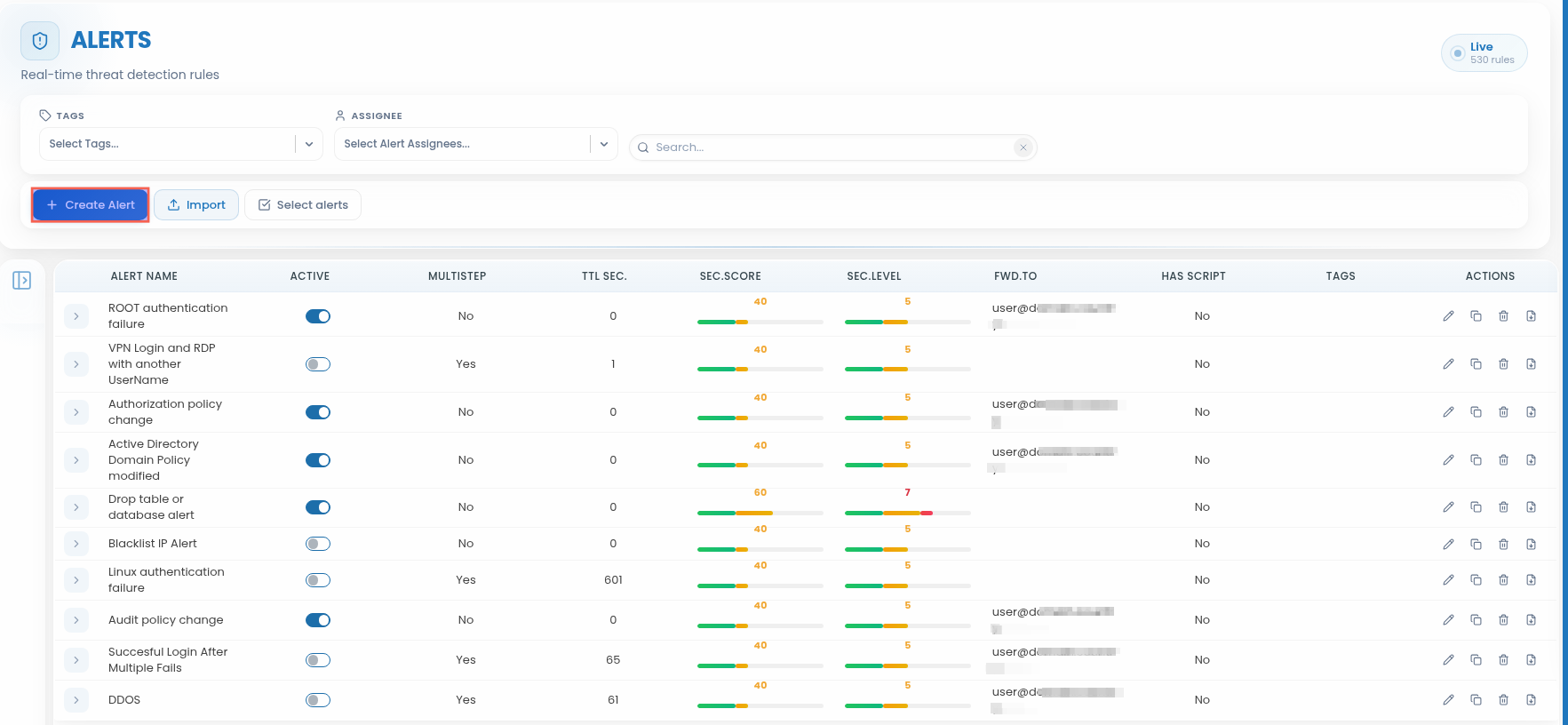Click the Import button
Image resolution: width=1568 pixels, height=725 pixels.
[196, 205]
